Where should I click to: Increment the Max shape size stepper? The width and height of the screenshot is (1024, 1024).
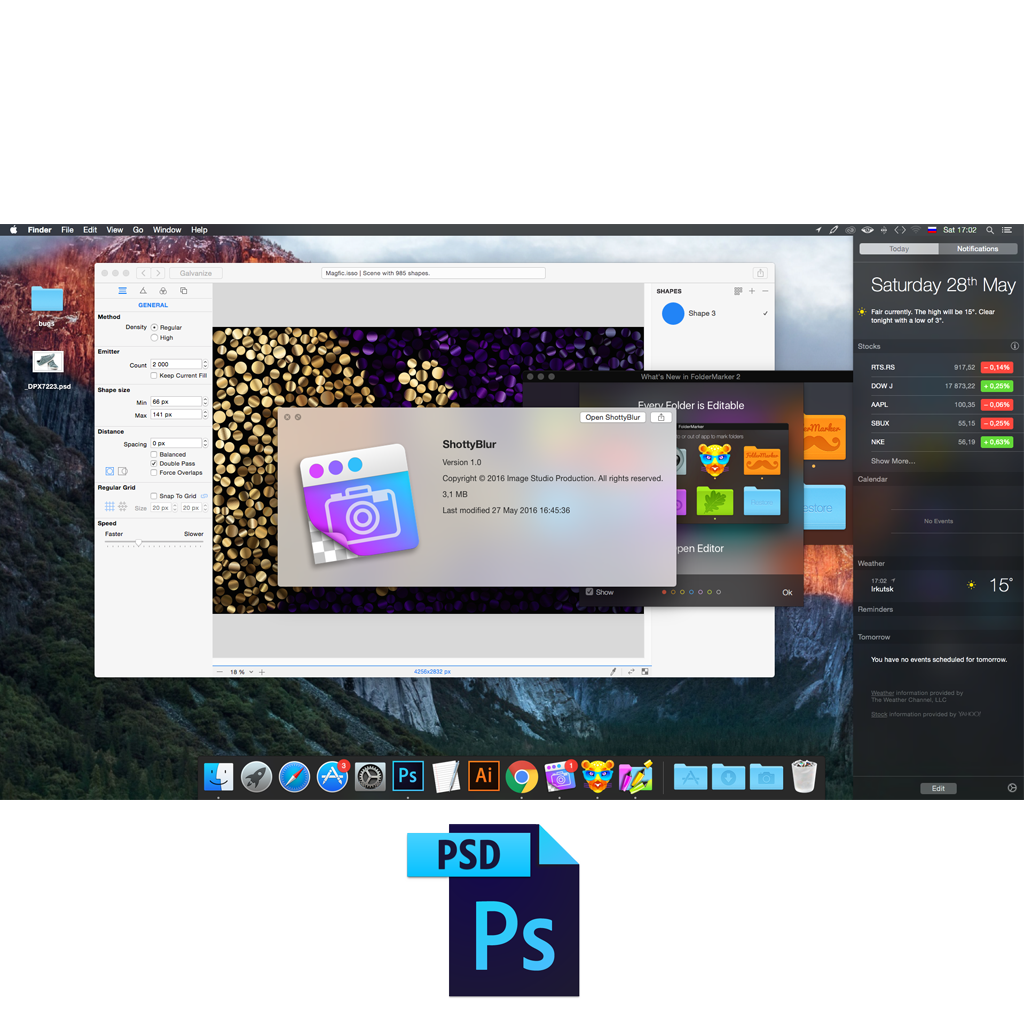(205, 414)
